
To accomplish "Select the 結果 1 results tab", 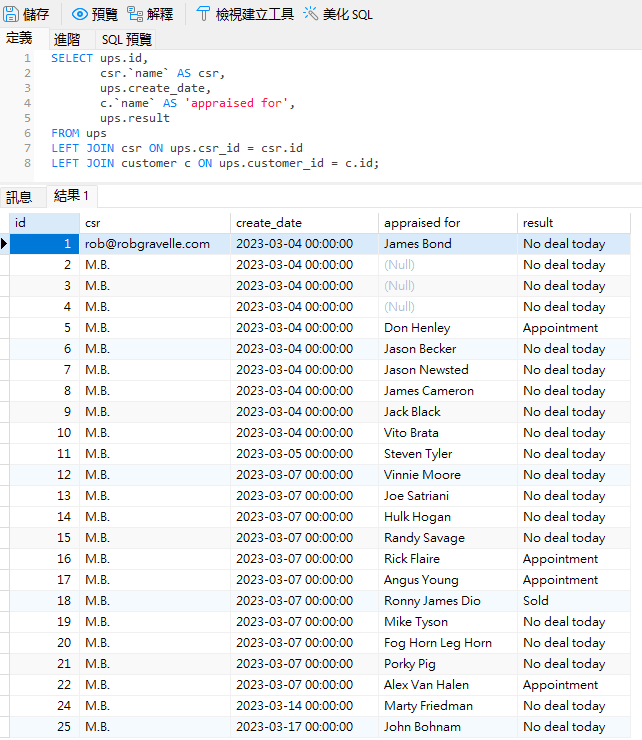I will (x=71, y=196).
